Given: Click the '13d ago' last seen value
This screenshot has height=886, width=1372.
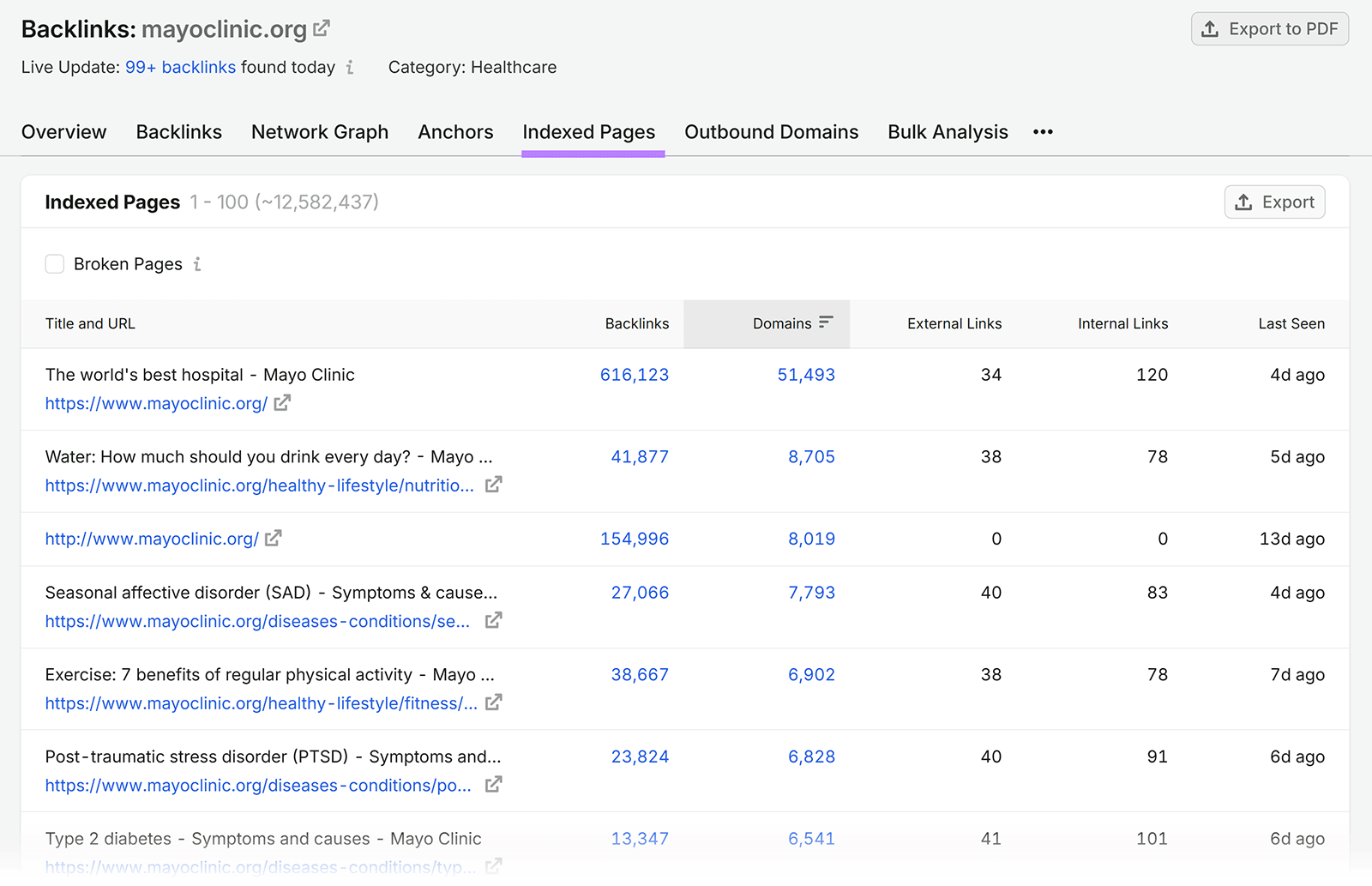Looking at the screenshot, I should (x=1292, y=539).
